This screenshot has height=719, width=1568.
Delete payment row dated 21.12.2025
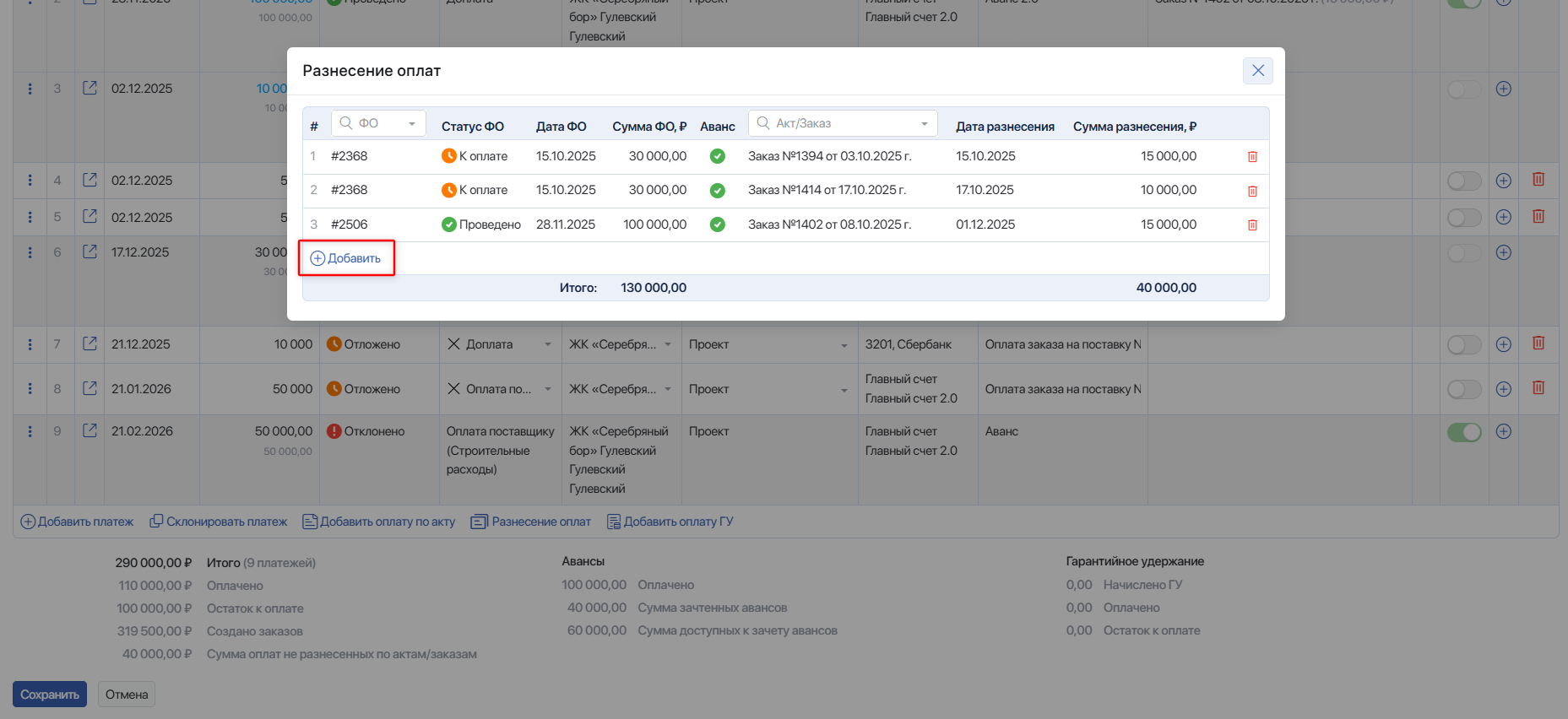pyautogui.click(x=1538, y=343)
